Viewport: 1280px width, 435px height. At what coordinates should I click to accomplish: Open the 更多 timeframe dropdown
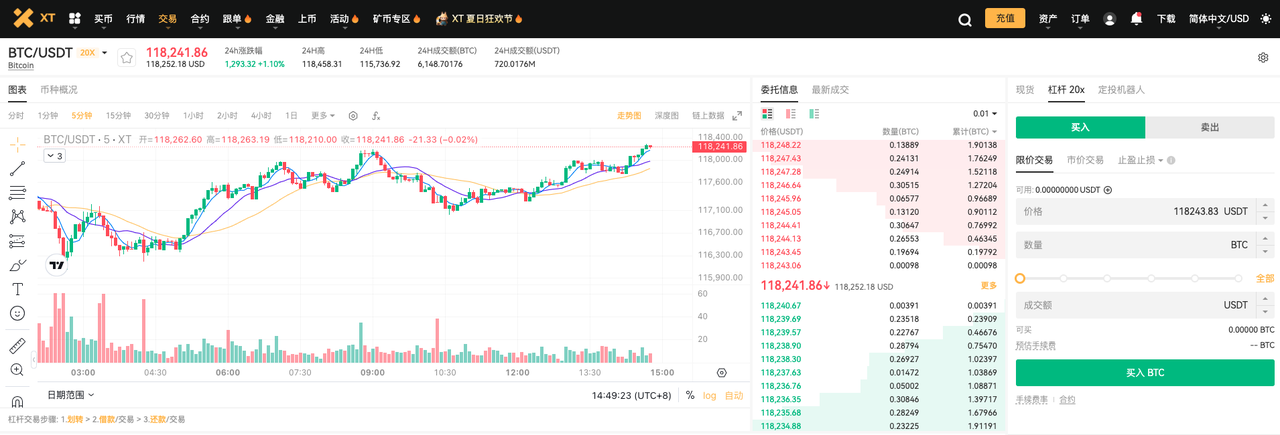322,115
